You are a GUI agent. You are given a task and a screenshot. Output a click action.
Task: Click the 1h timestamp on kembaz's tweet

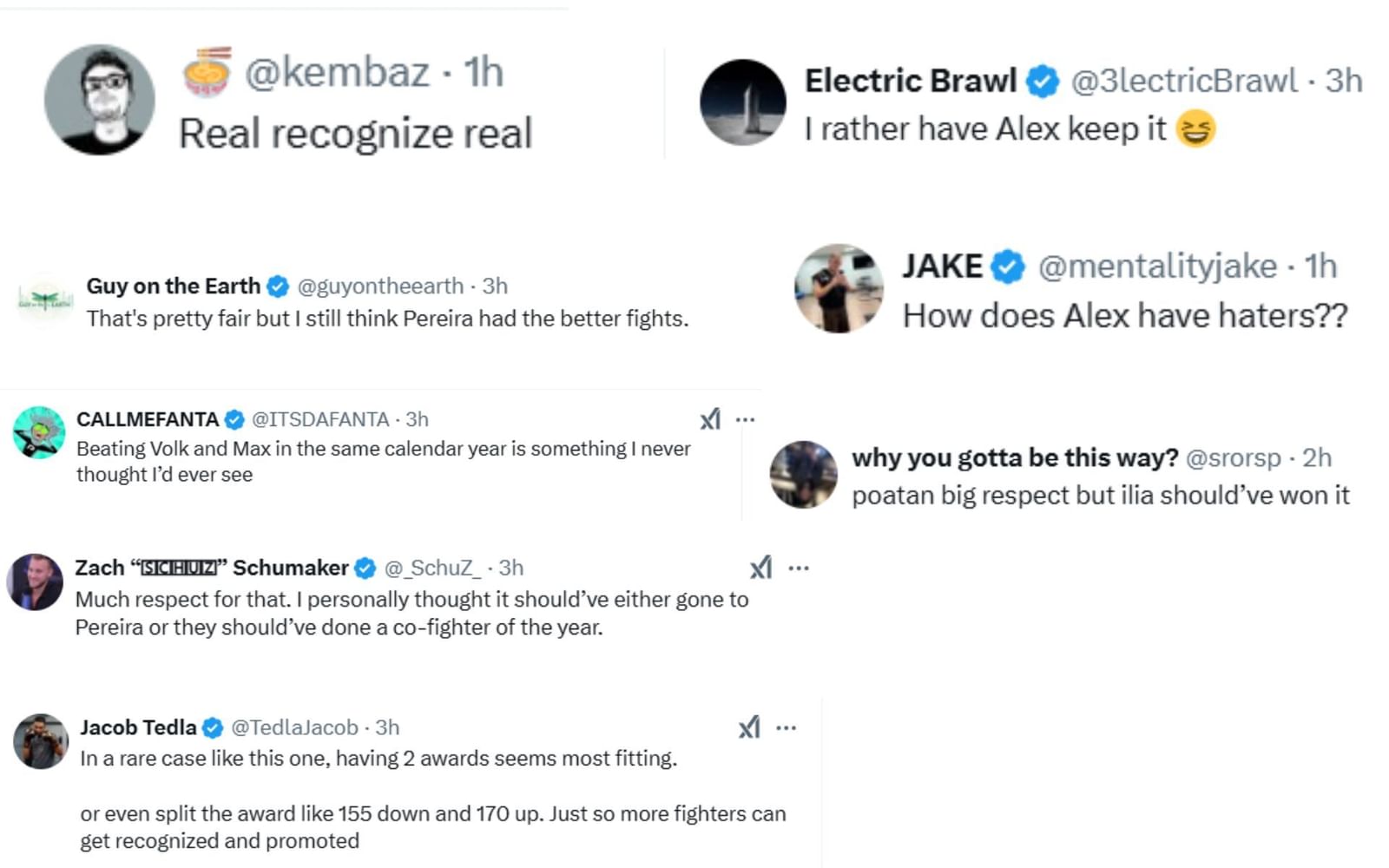[x=483, y=72]
